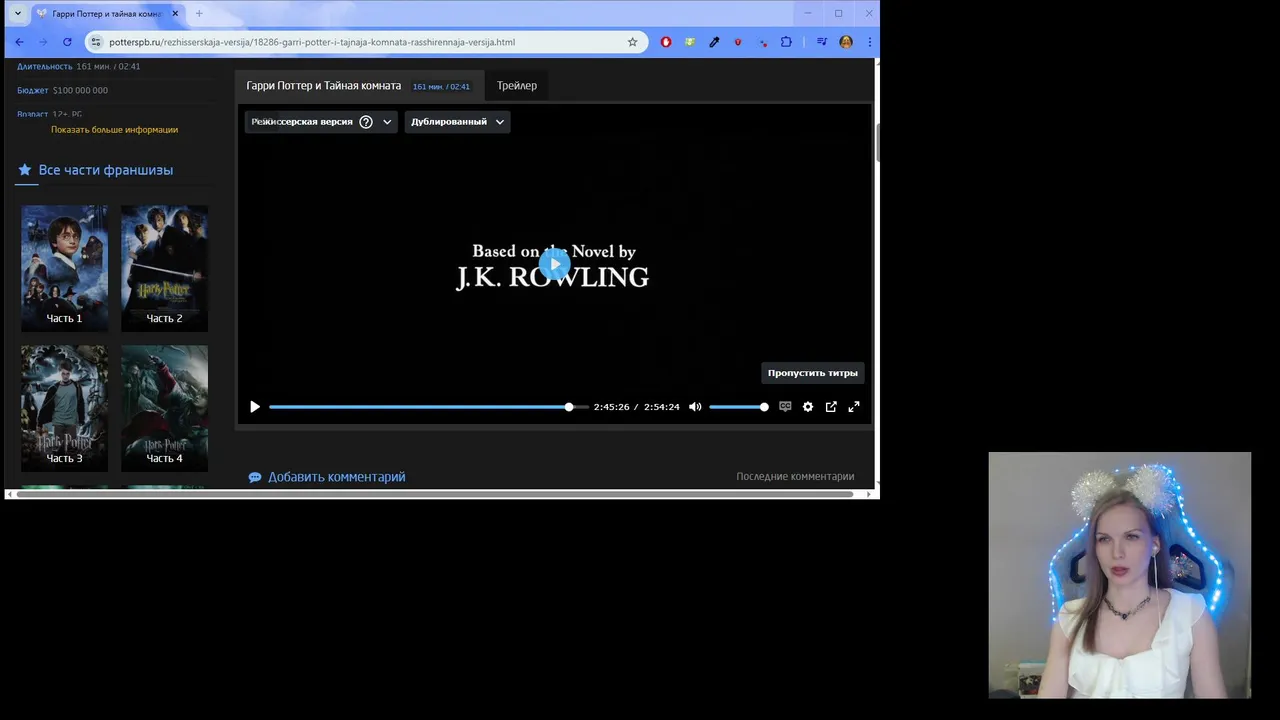
Task: Open picture-in-picture pop-out icon
Action: pos(831,407)
